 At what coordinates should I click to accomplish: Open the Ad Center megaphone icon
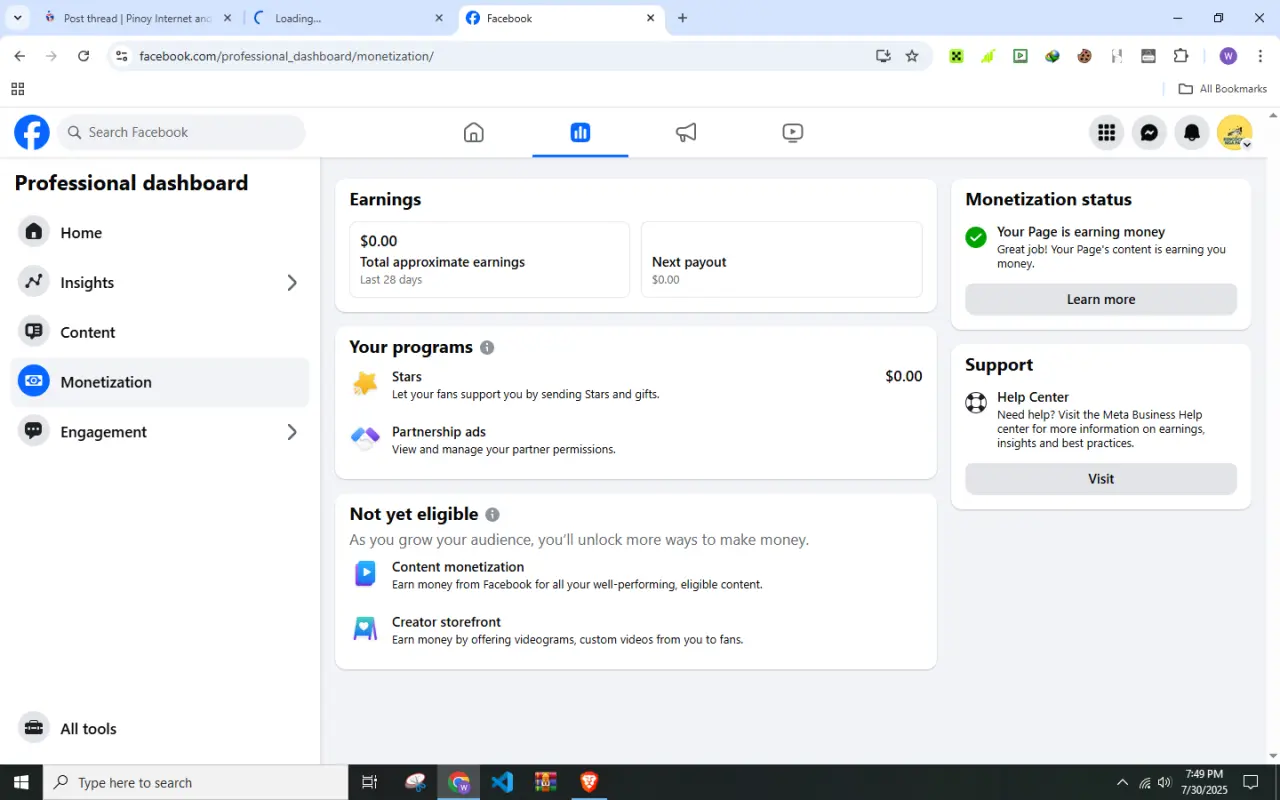click(686, 132)
